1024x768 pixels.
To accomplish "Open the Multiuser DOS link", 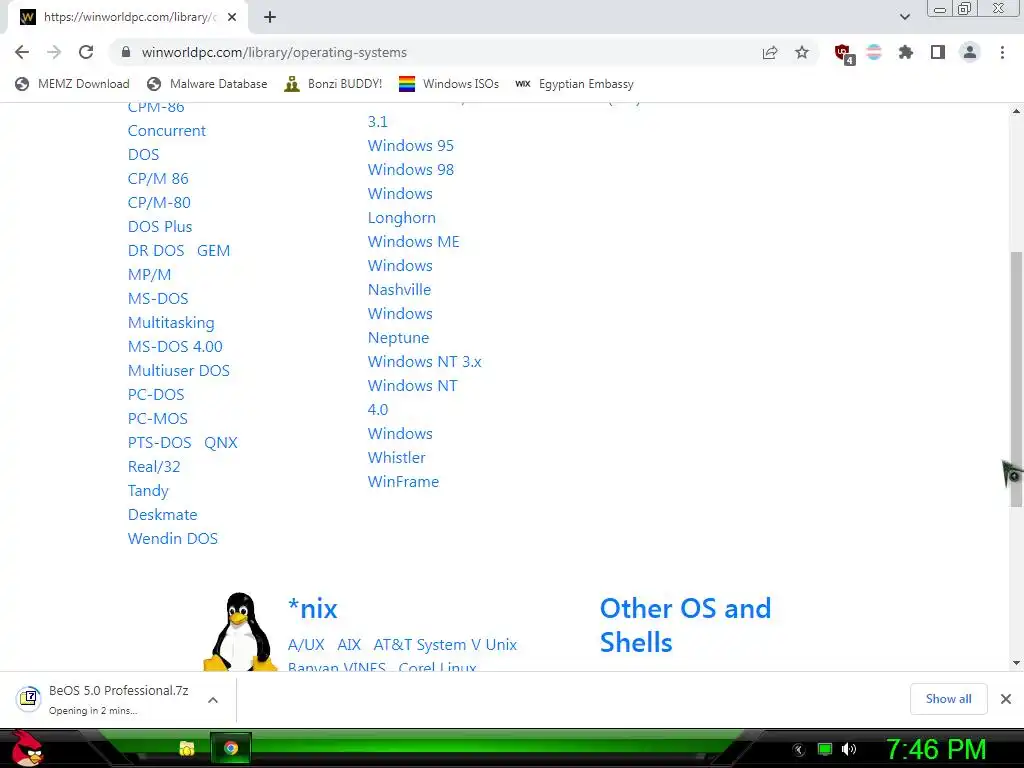I will (x=179, y=370).
